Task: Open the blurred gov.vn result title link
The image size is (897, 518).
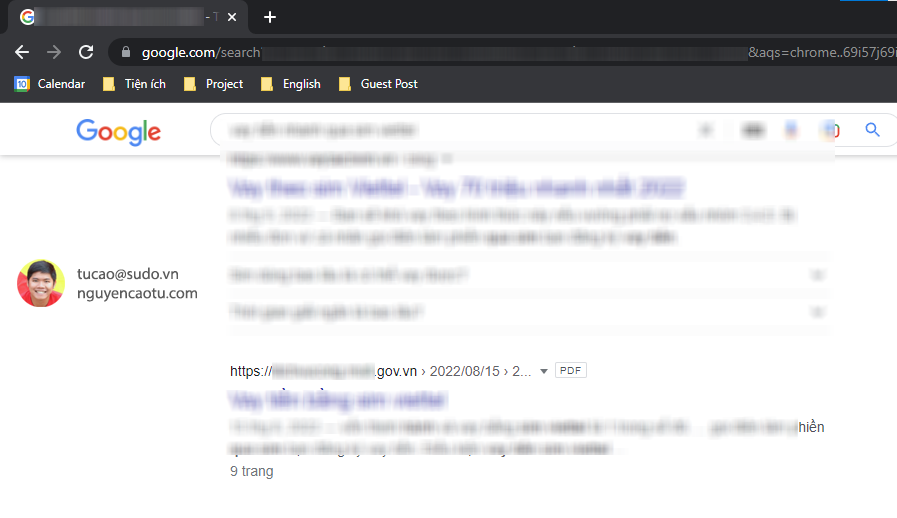Action: pos(338,400)
